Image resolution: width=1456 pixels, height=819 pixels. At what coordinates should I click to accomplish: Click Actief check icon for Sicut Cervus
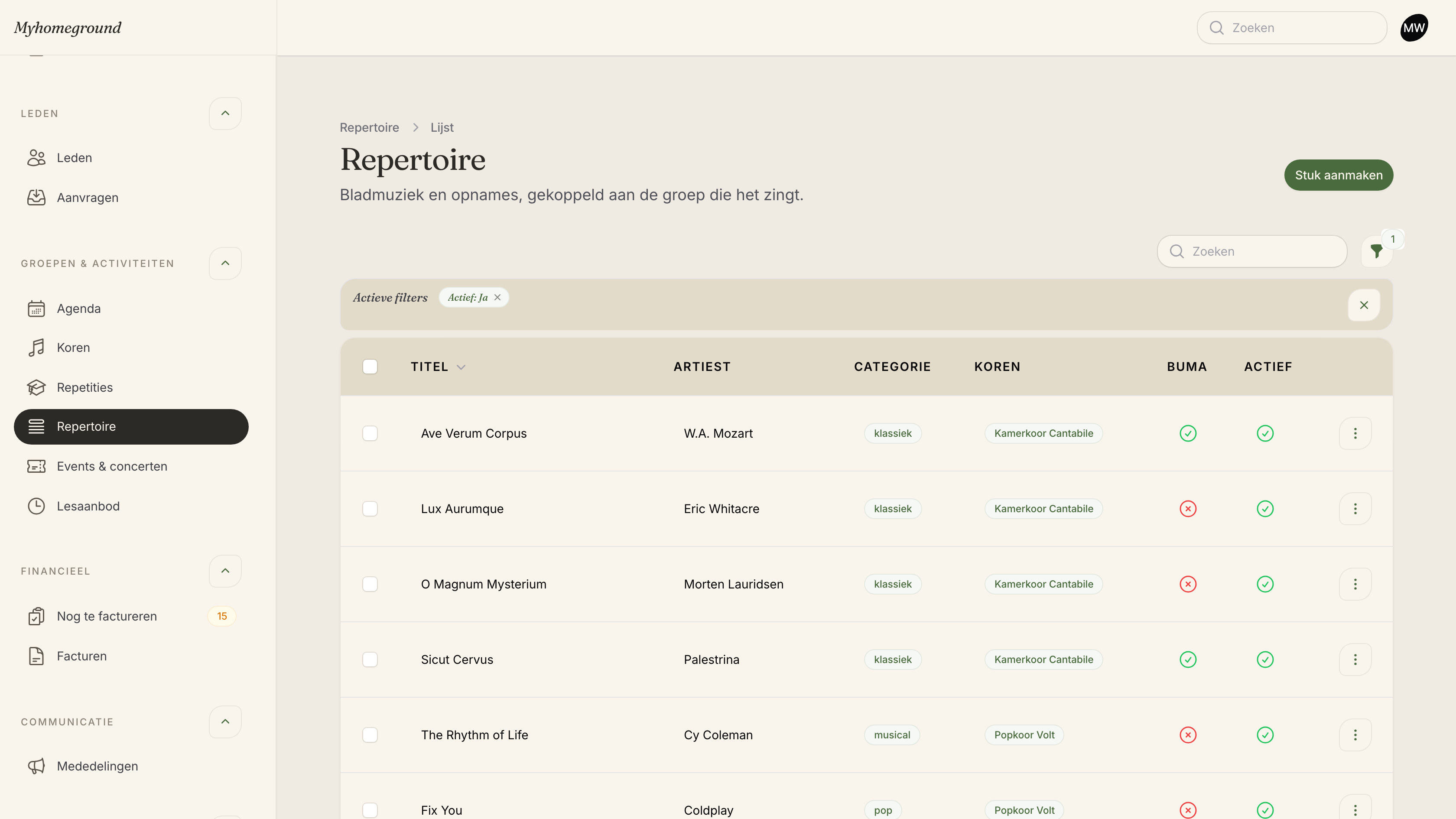coord(1265,660)
